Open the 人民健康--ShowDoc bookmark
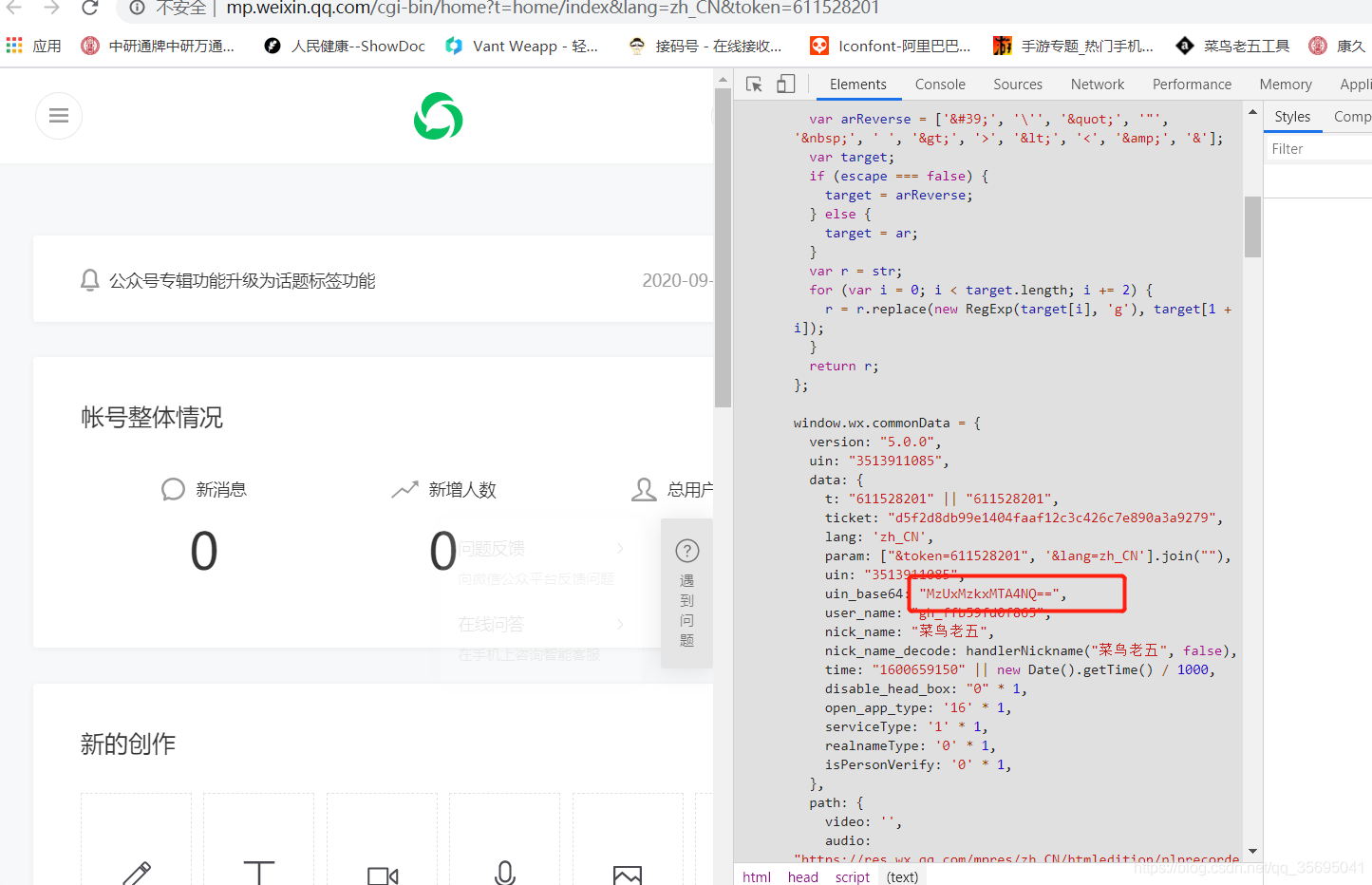This screenshot has width=1372, height=885. [x=344, y=46]
